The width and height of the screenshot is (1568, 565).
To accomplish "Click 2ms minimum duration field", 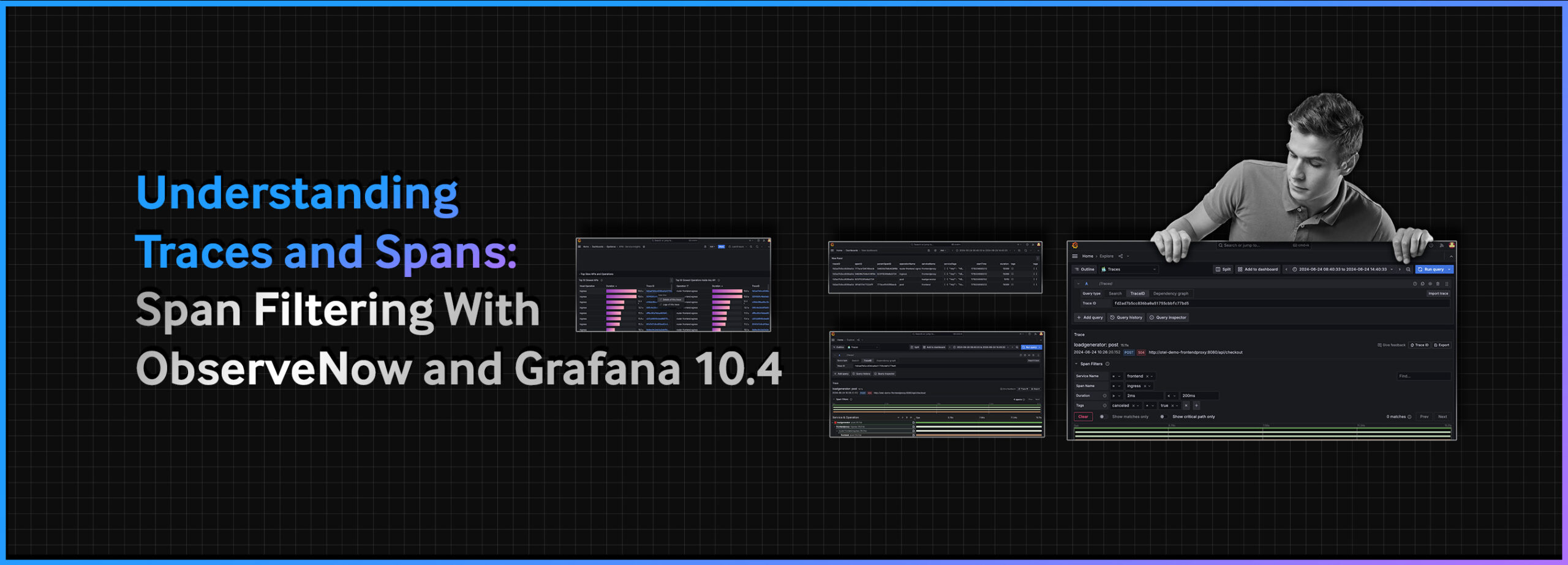I will [1144, 396].
